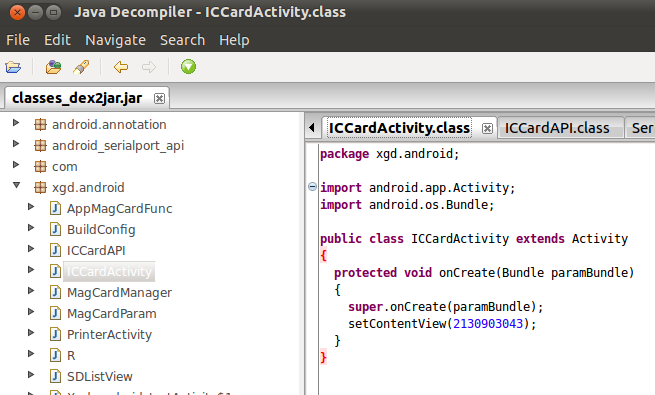The height and width of the screenshot is (395, 655).
Task: Expand the com package node
Action: click(16, 165)
